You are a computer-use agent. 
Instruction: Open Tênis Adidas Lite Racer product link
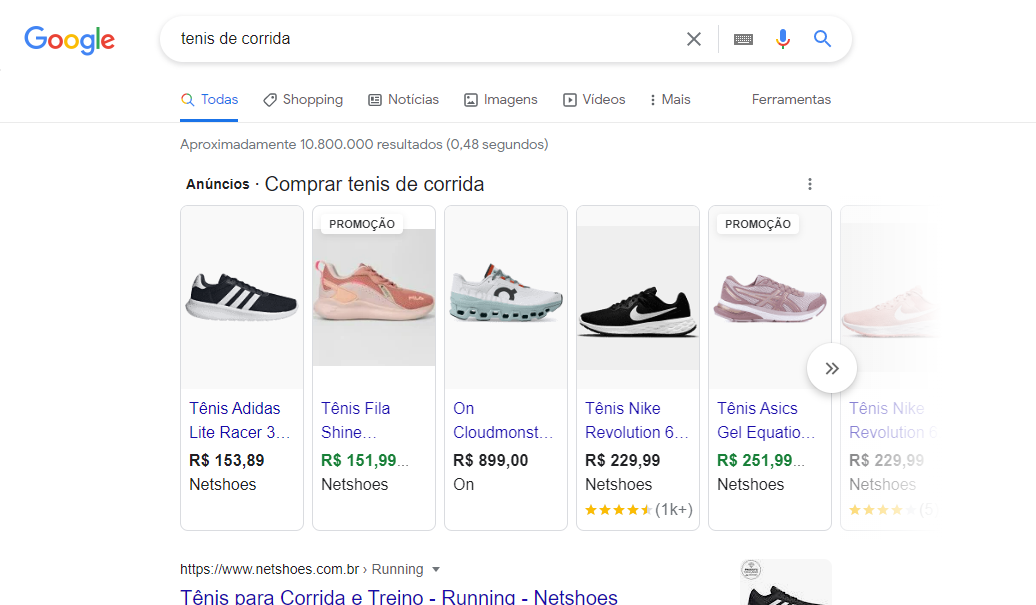(x=238, y=420)
